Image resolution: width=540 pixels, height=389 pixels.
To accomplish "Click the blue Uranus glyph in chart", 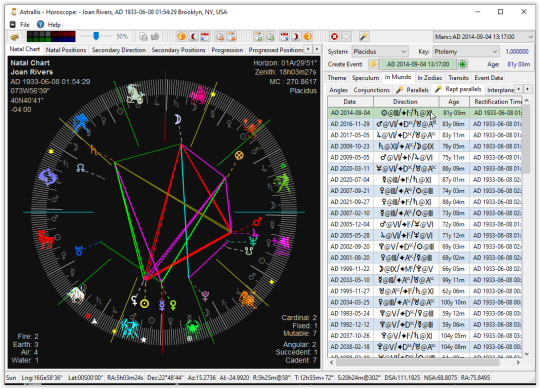I will (x=79, y=250).
